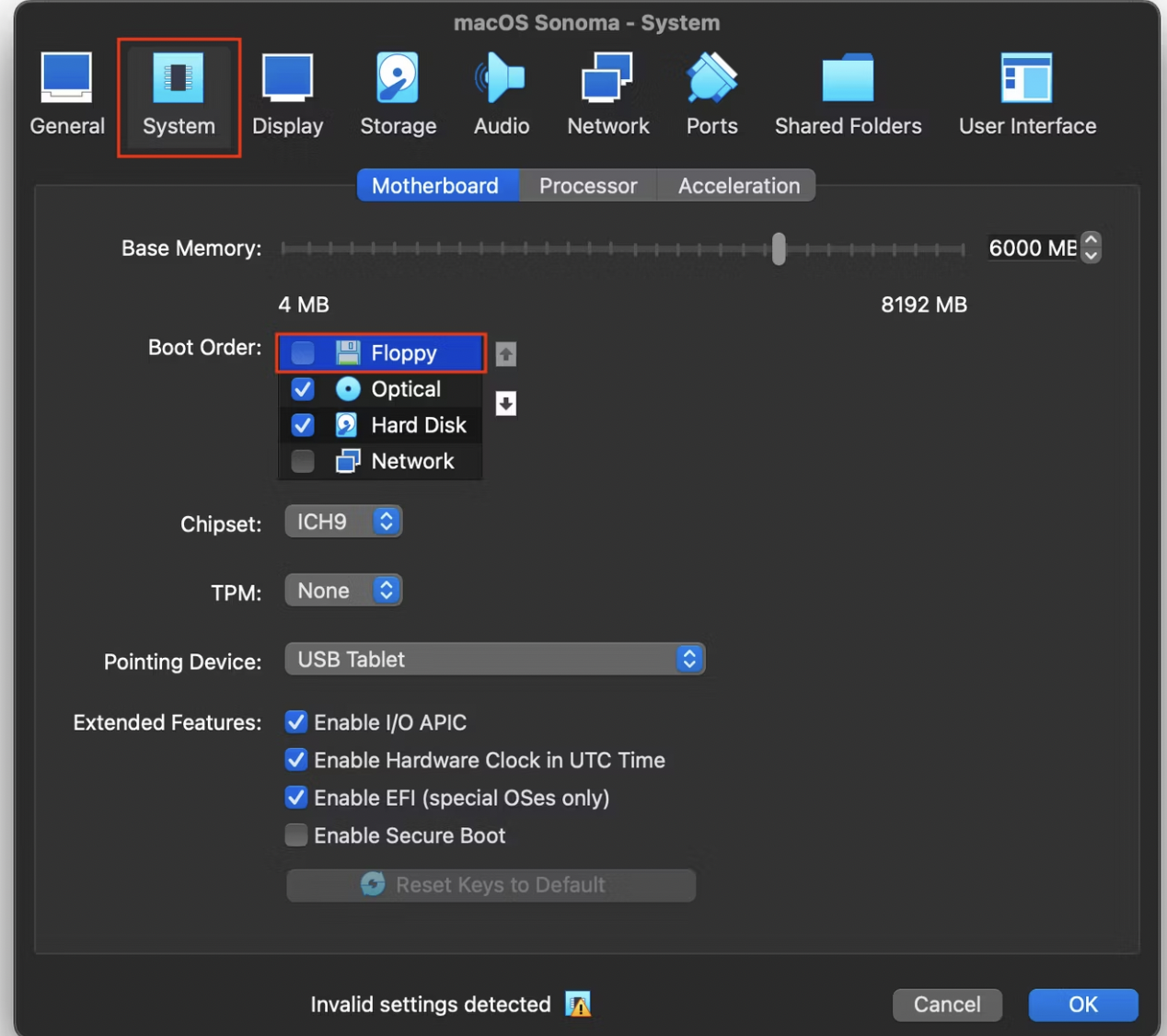Click the Base Memory slider handle
Viewport: 1167px width, 1036px height.
779,248
